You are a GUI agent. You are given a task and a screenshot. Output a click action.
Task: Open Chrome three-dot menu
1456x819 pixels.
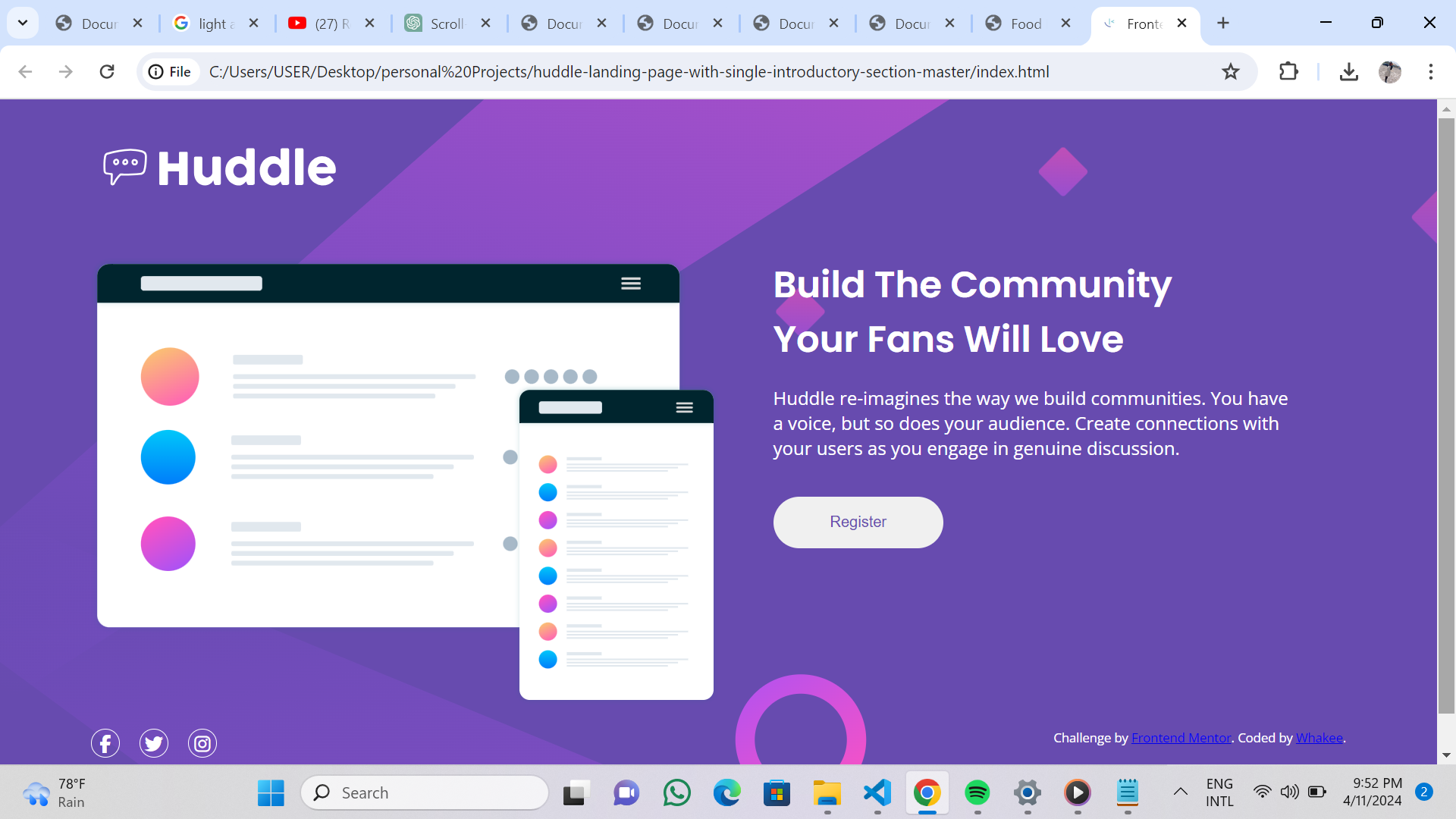click(1430, 72)
